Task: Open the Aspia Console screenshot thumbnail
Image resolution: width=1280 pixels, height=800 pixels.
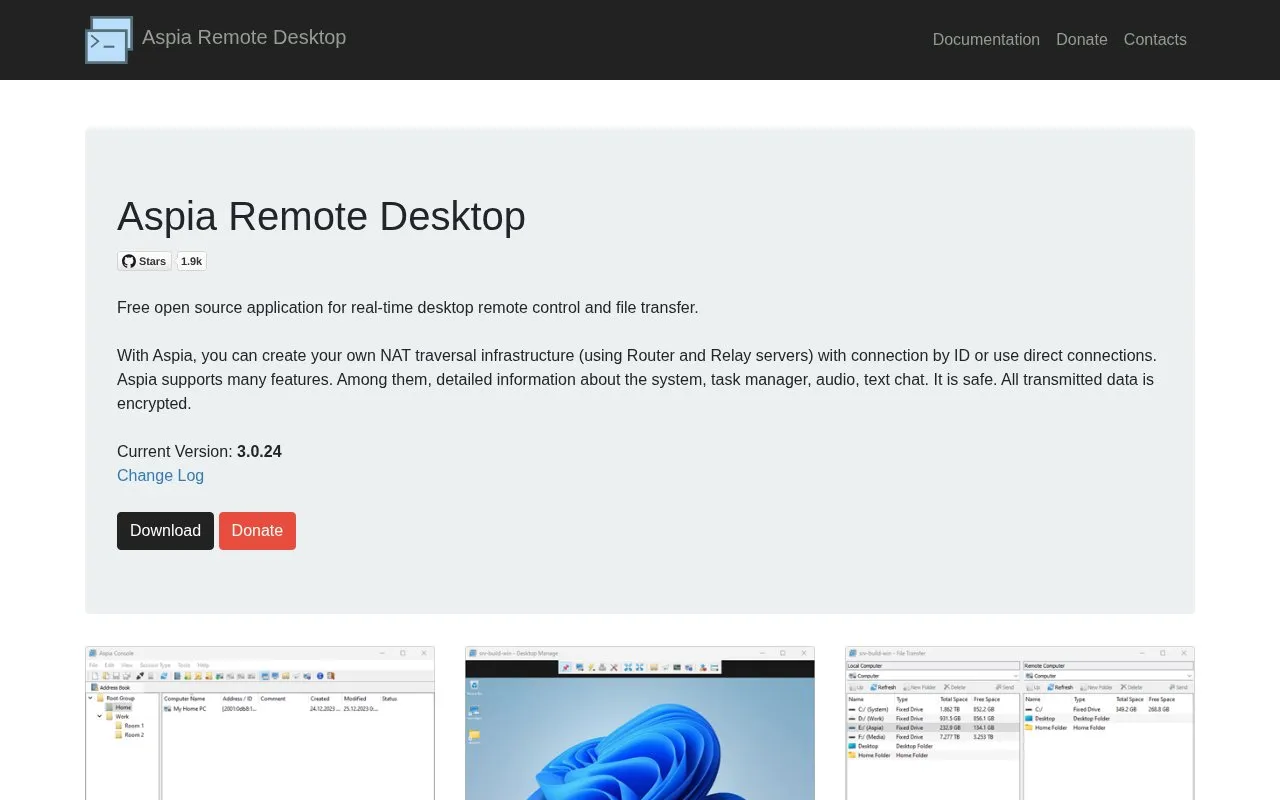Action: pos(260,723)
